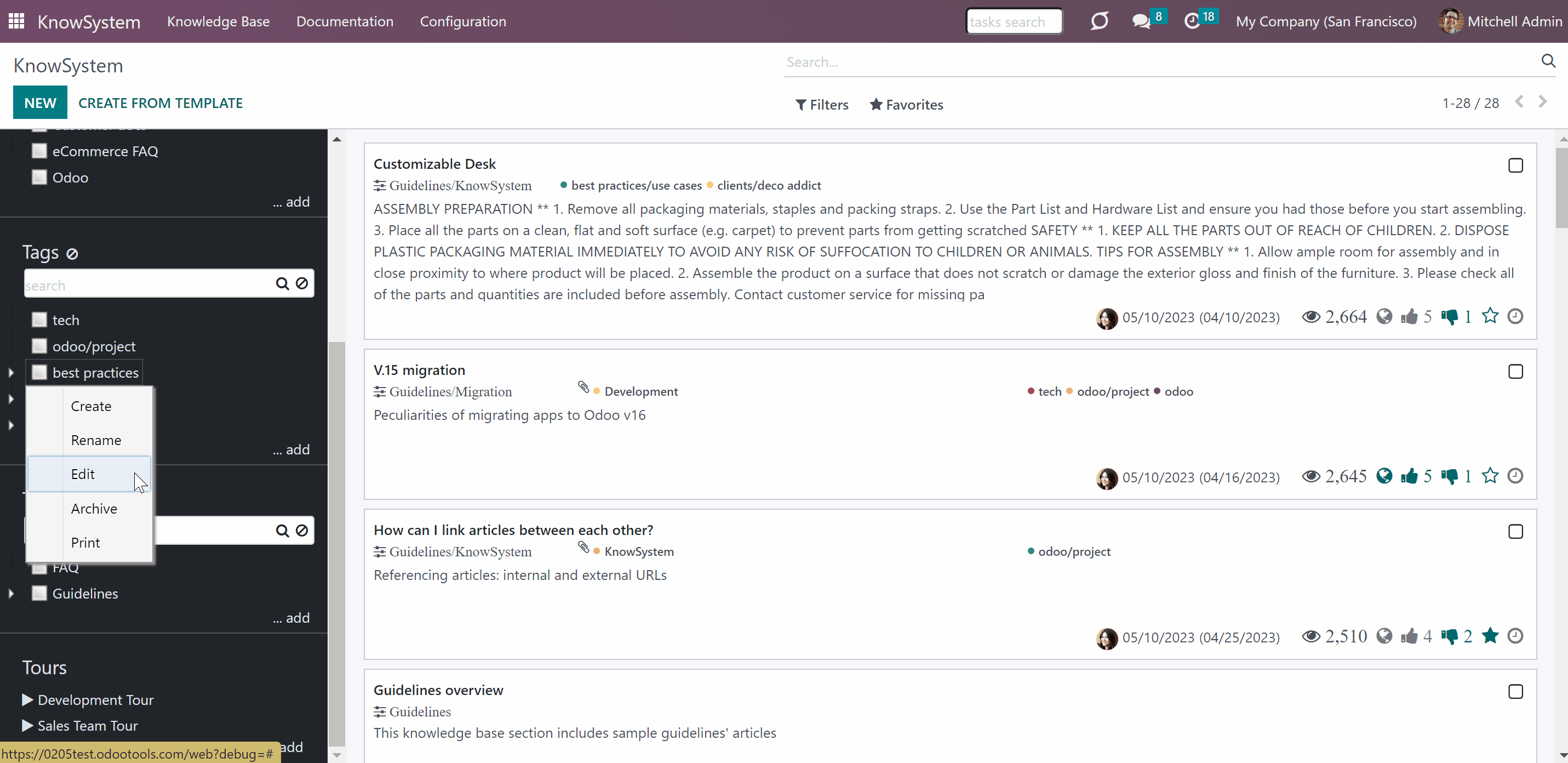Tick the Odoo sidebar checkbox
The height and width of the screenshot is (763, 1568).
pyautogui.click(x=39, y=177)
